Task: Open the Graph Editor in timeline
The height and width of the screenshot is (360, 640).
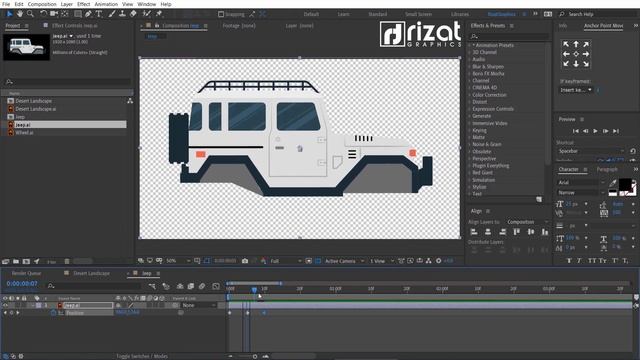Action: point(216,286)
